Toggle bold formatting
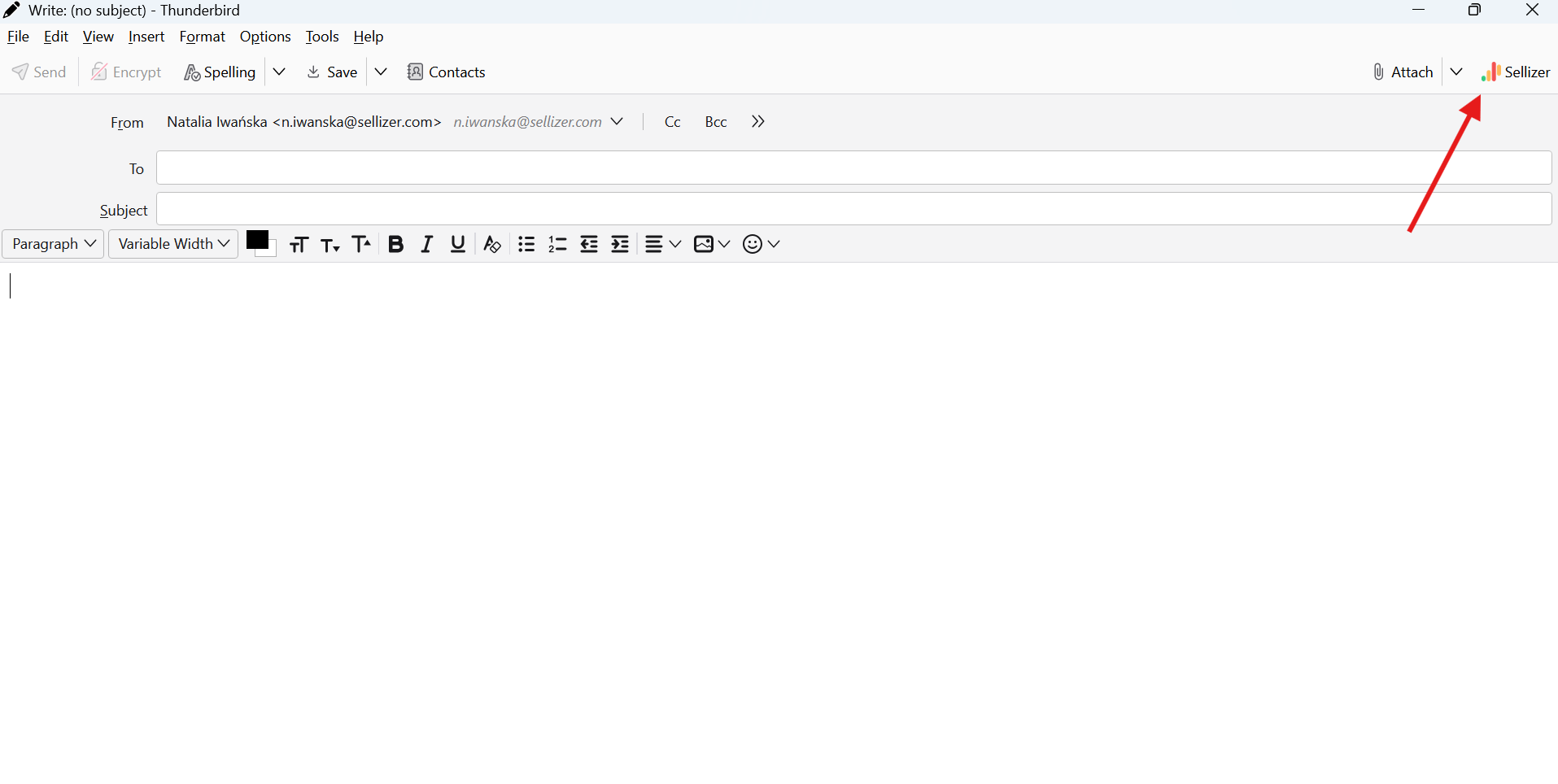 pos(395,244)
